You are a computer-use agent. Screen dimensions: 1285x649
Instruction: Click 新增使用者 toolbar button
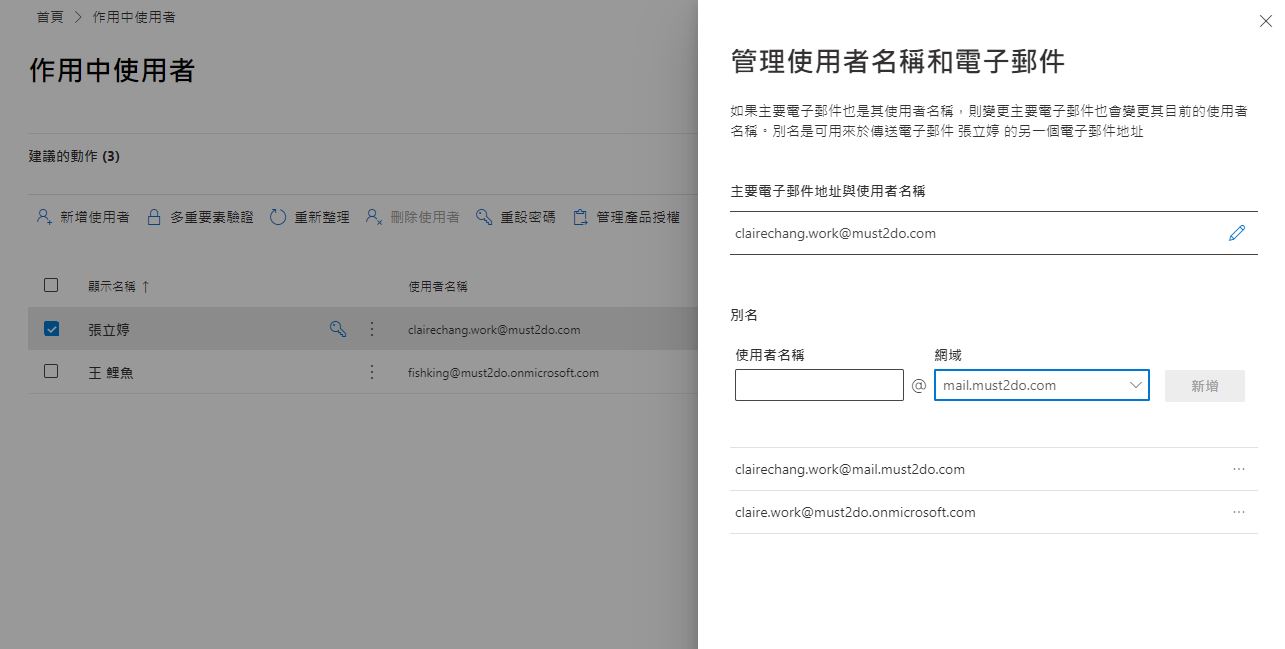(83, 217)
